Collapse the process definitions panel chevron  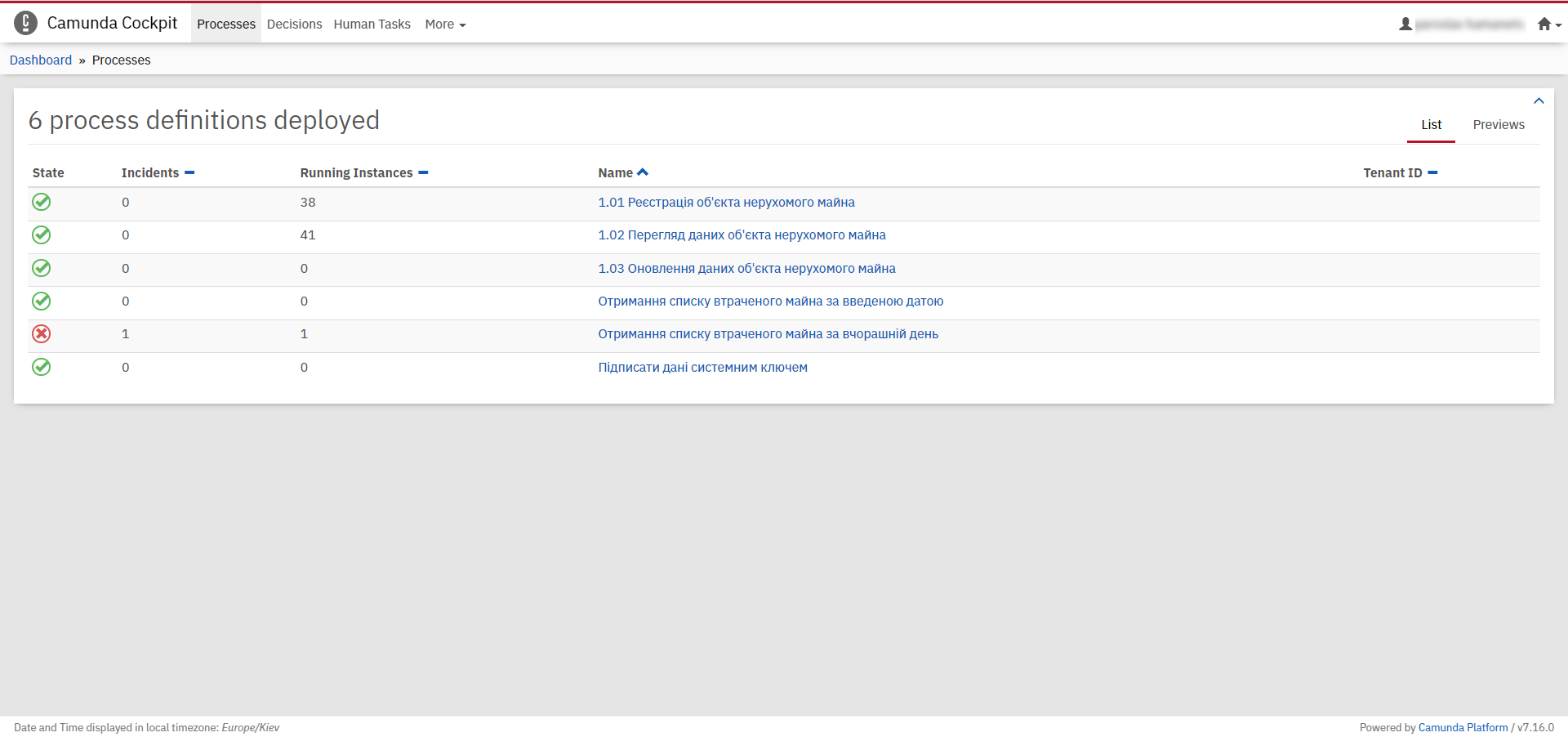1539,101
